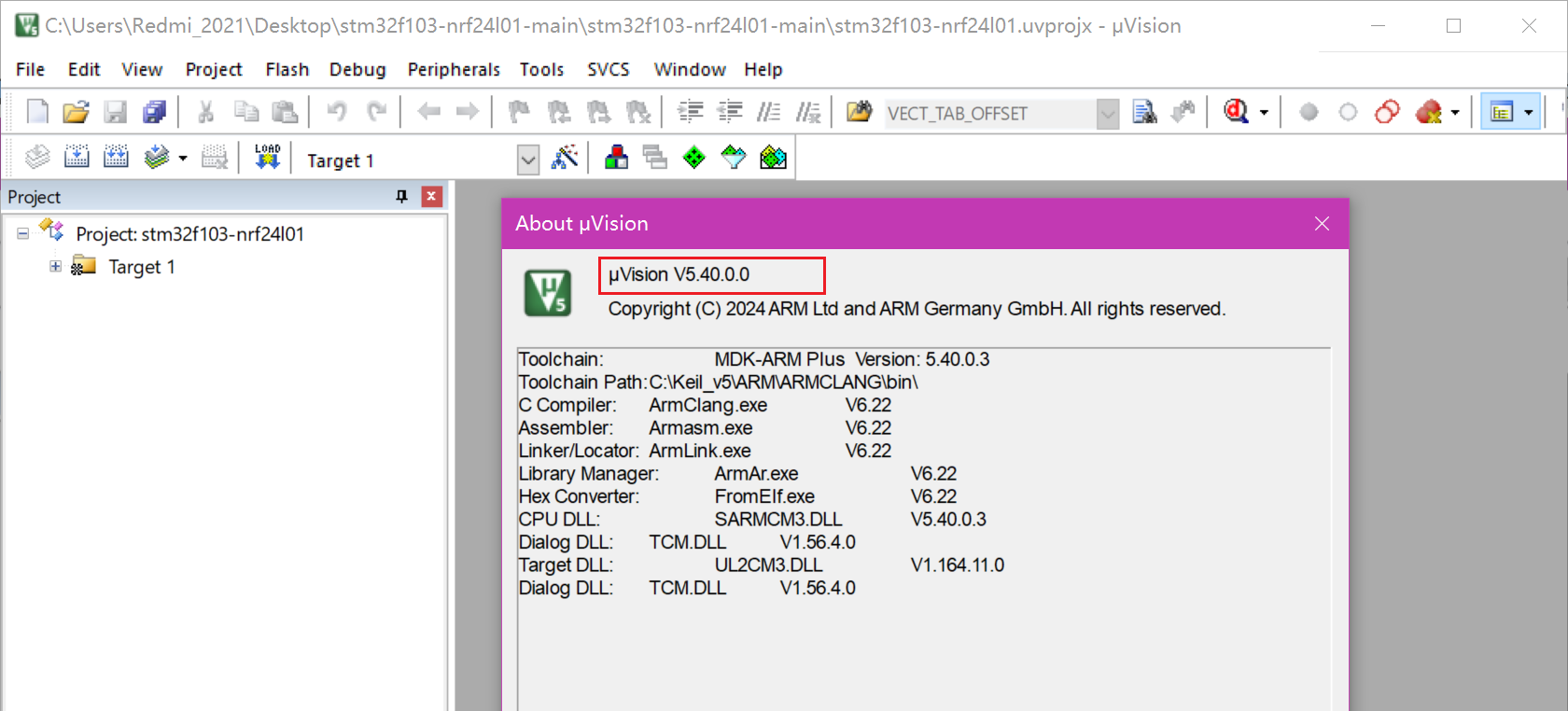Open Manage Run-Time Environment green diamond
1568x711 pixels.
pyautogui.click(x=694, y=158)
